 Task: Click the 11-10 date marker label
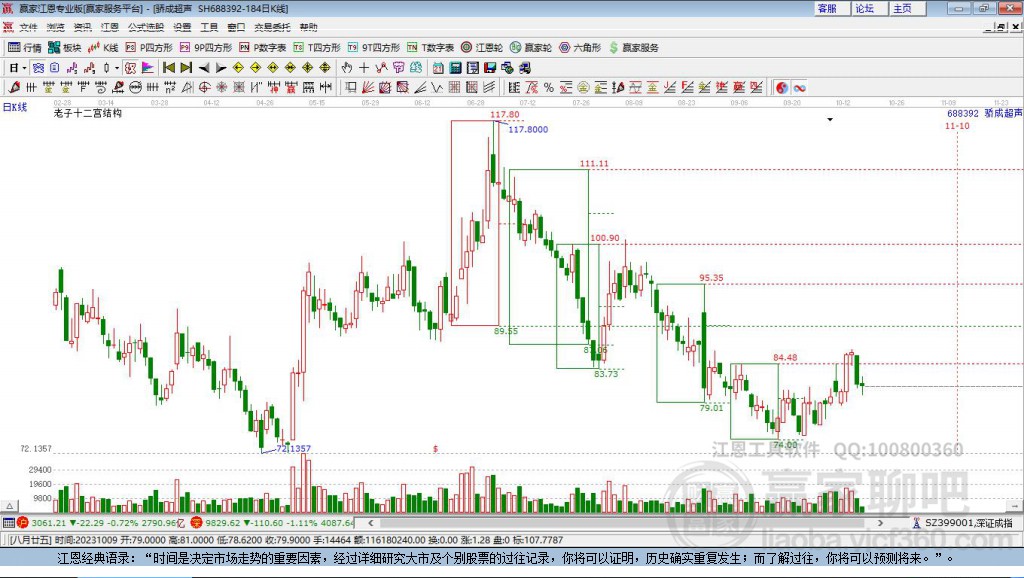pos(957,125)
